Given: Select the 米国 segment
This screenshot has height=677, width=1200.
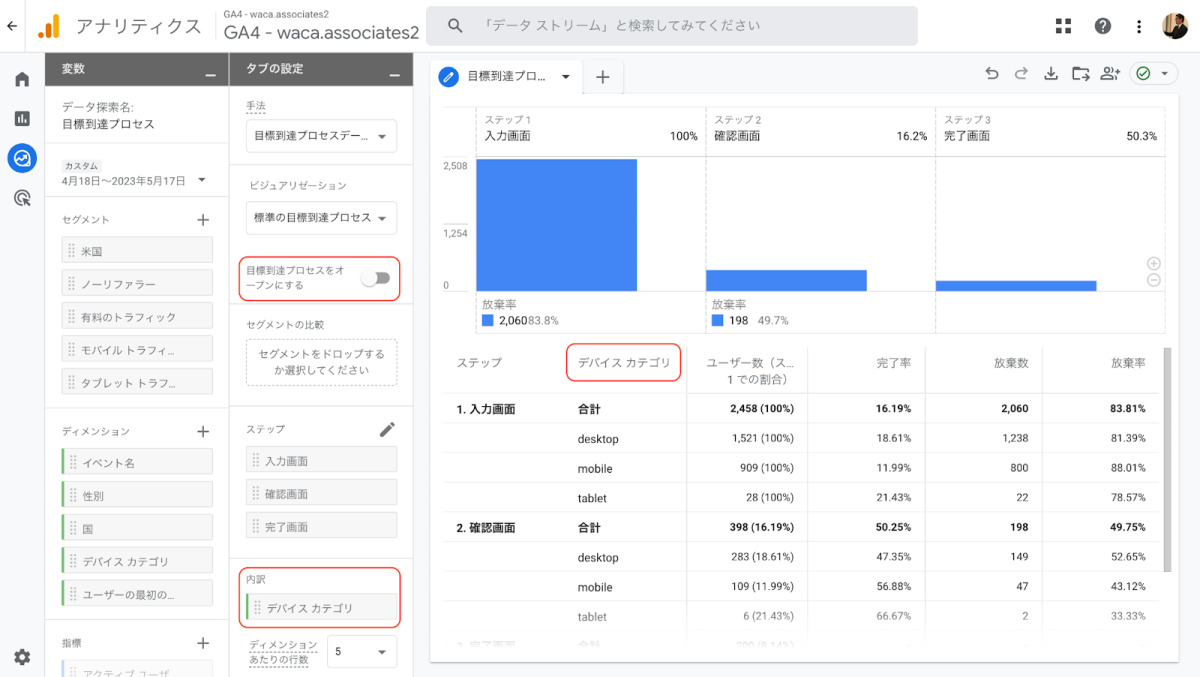Looking at the screenshot, I should [137, 251].
